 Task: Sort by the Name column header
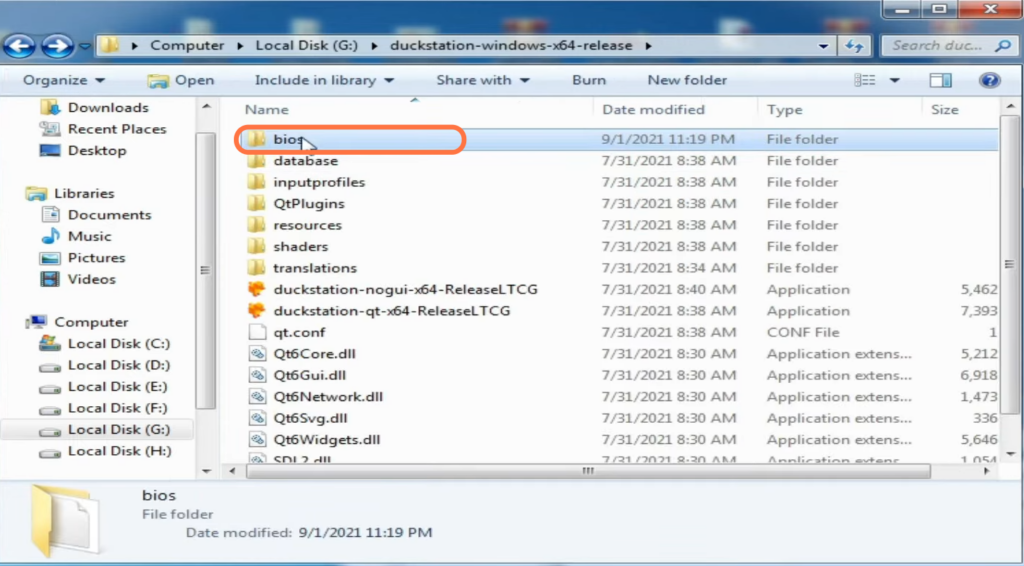pyautogui.click(x=266, y=110)
